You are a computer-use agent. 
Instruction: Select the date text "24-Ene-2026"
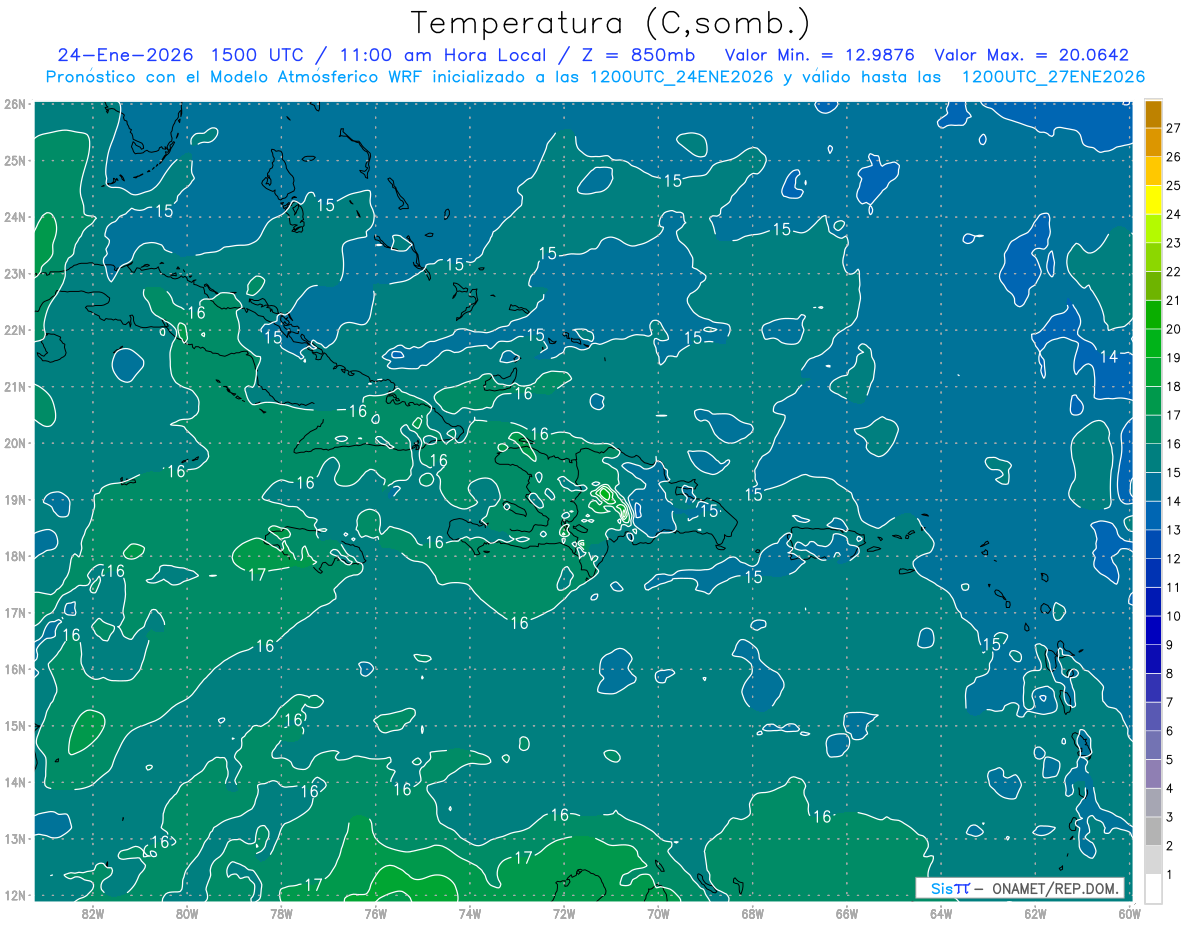click(x=125, y=55)
